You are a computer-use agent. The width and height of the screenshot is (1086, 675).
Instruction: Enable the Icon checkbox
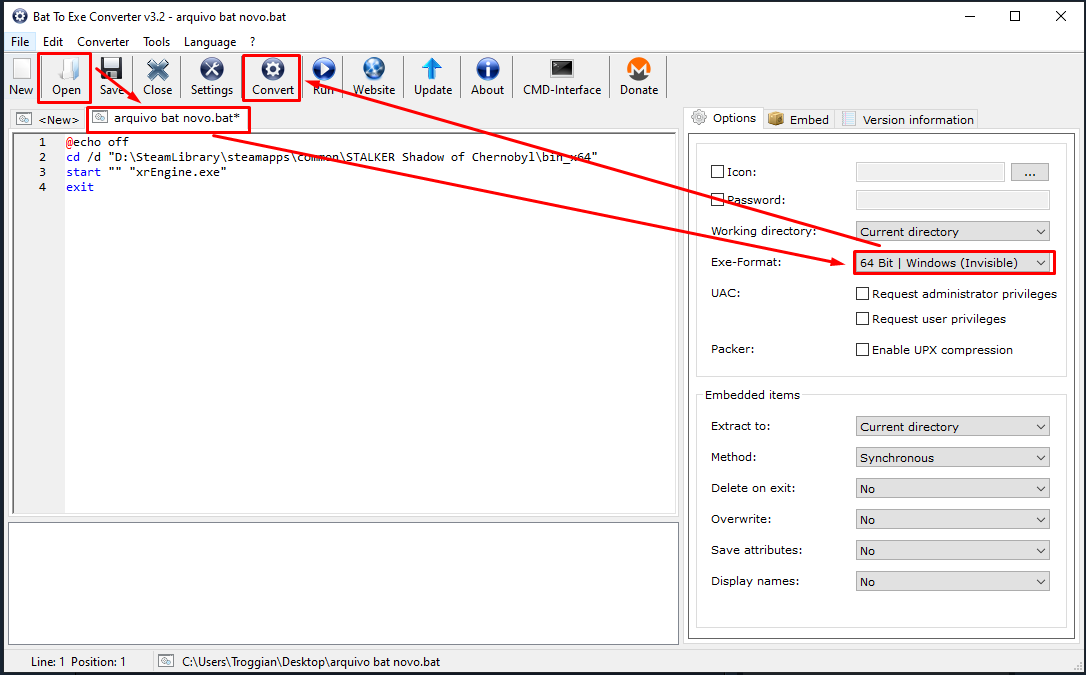click(718, 172)
